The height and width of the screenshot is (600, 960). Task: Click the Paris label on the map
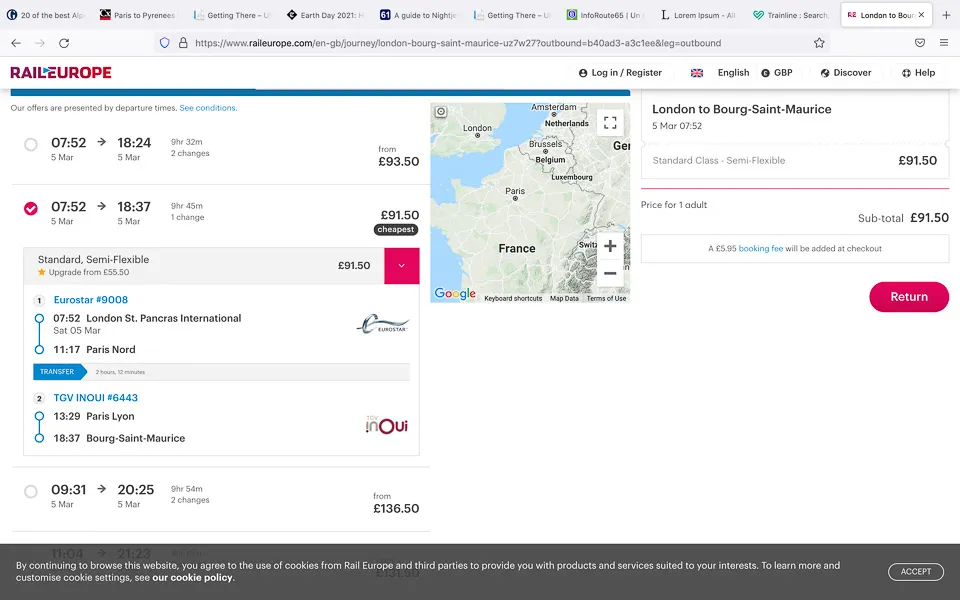[515, 191]
